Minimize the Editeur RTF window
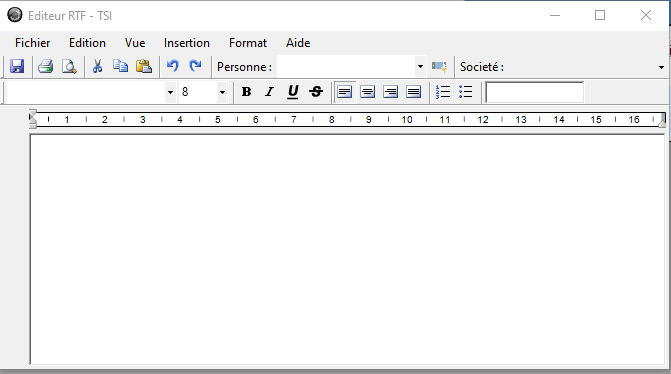This screenshot has width=671, height=374. click(555, 15)
